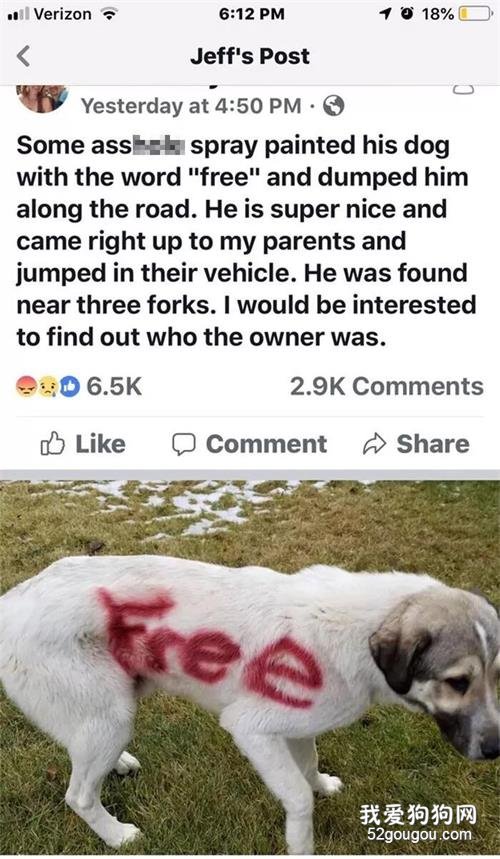500x859 pixels.
Task: Tap the globe public privacy icon
Action: 334,106
